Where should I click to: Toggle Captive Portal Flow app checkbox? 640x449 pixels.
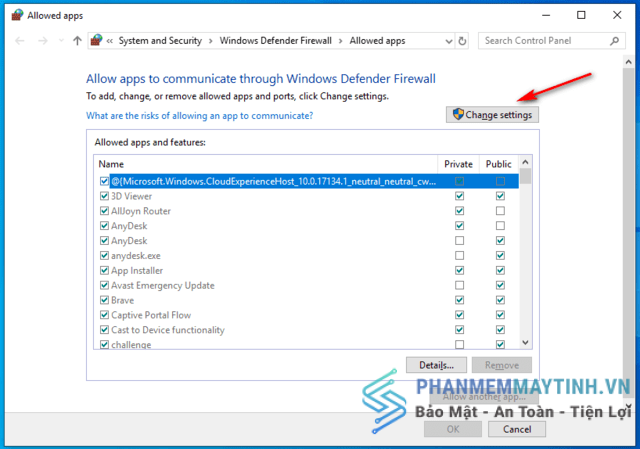104,315
